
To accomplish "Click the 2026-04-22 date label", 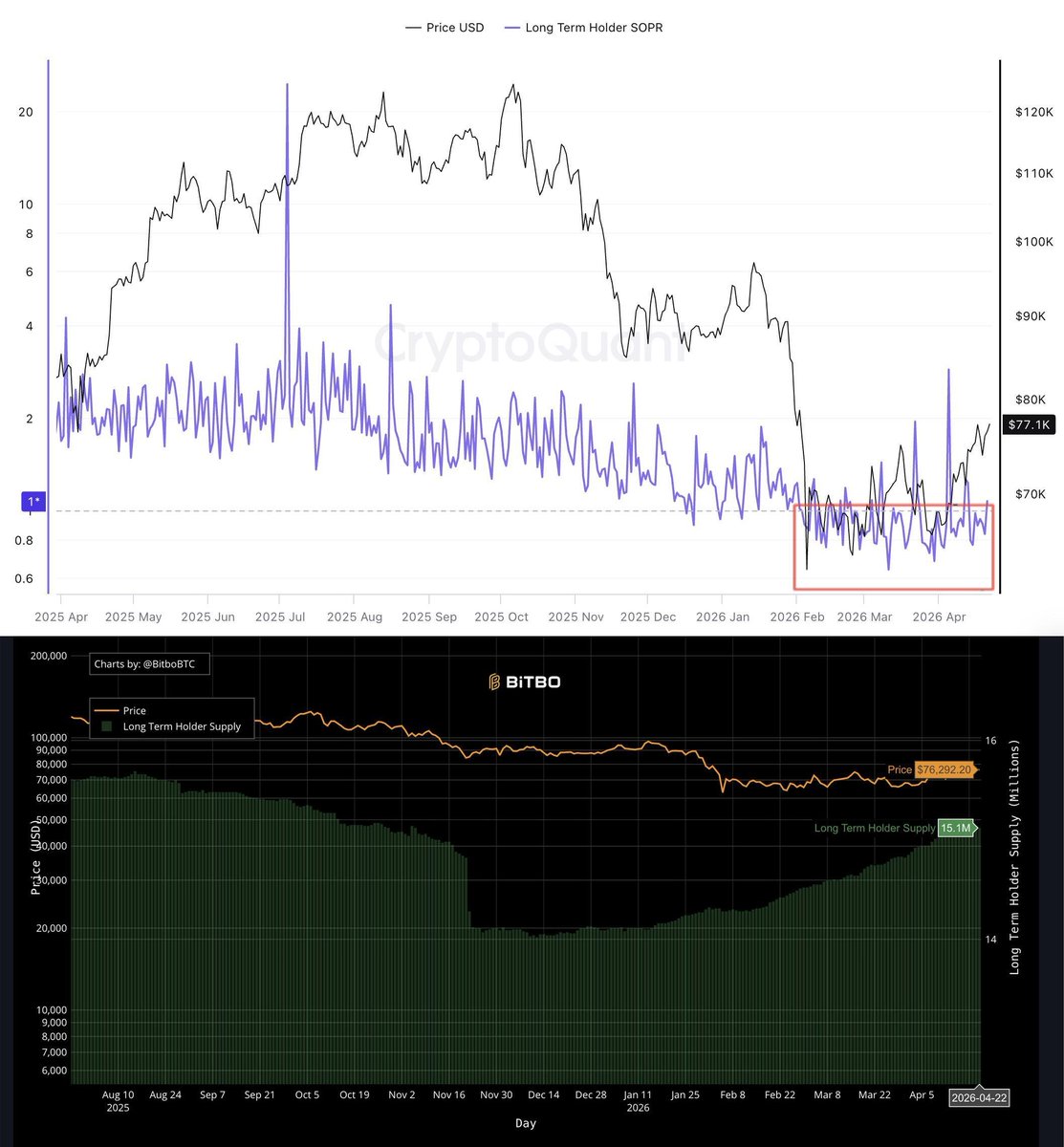I will [979, 1098].
